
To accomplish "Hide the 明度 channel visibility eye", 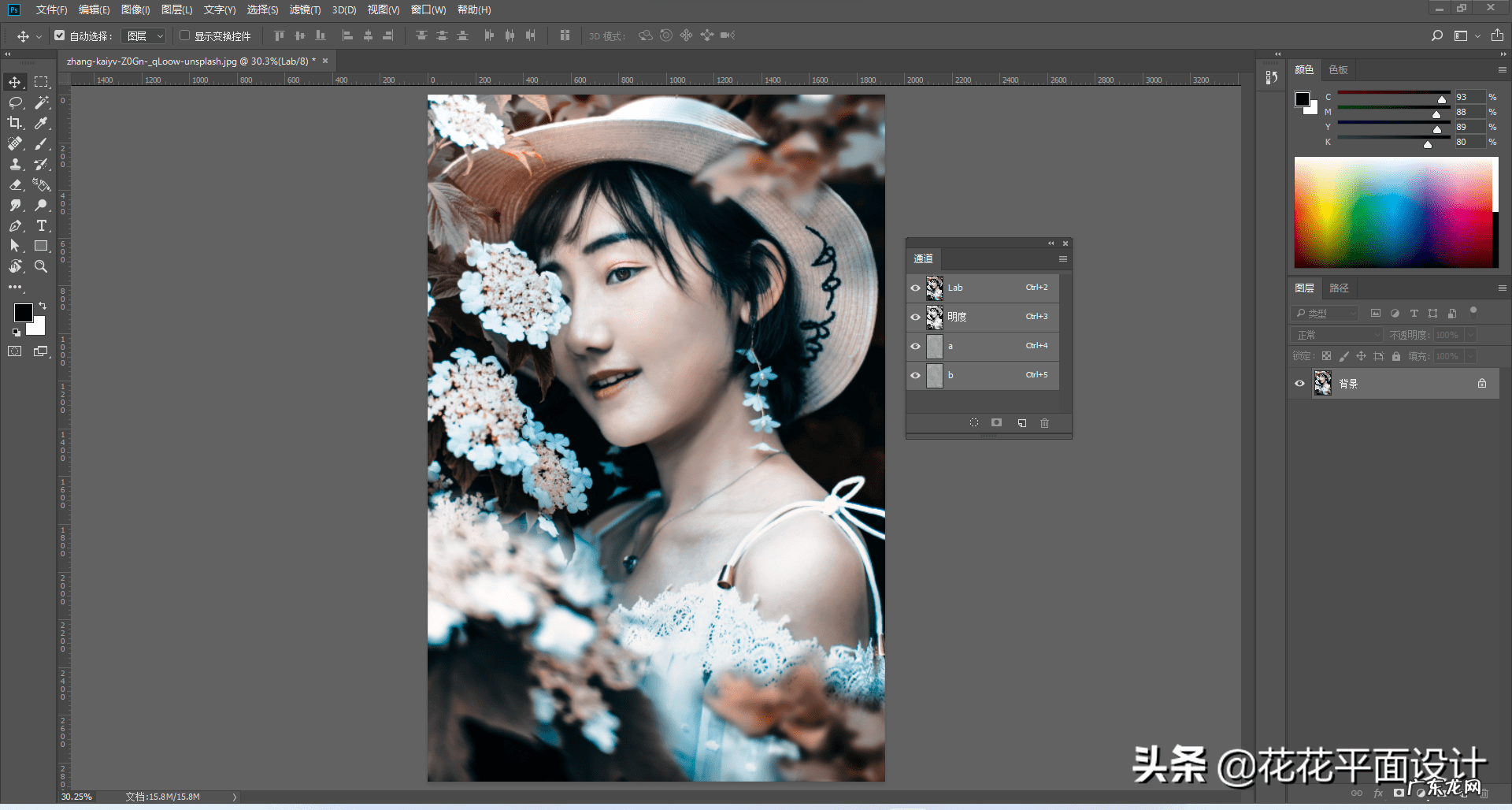I will point(915,317).
